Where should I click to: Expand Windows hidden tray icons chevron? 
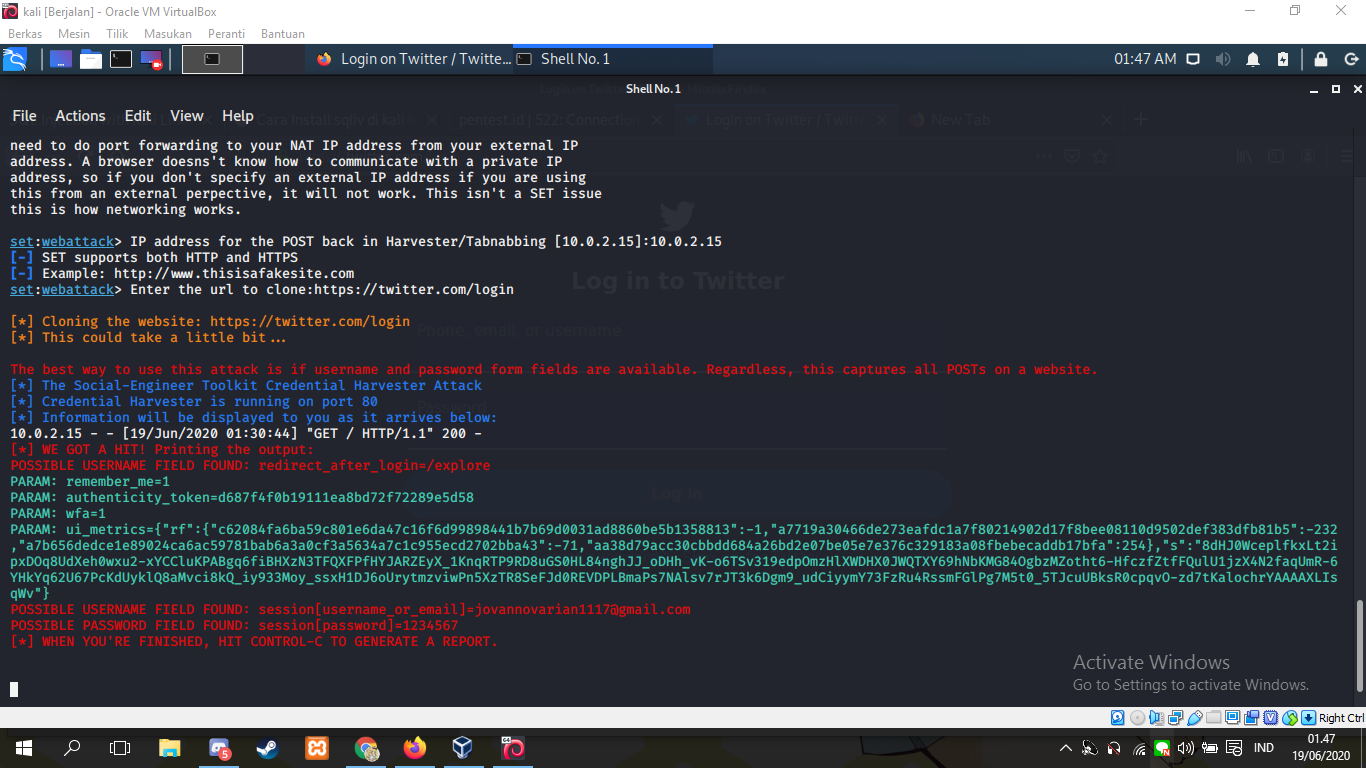click(x=1065, y=748)
